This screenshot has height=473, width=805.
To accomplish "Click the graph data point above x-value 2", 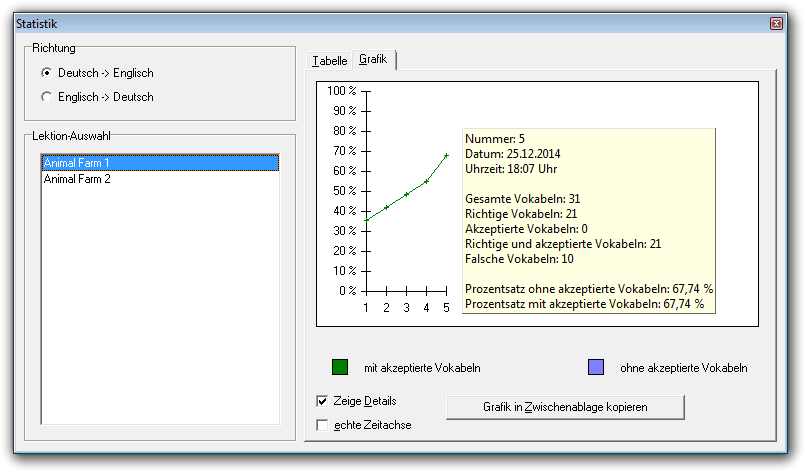I will click(x=386, y=207).
